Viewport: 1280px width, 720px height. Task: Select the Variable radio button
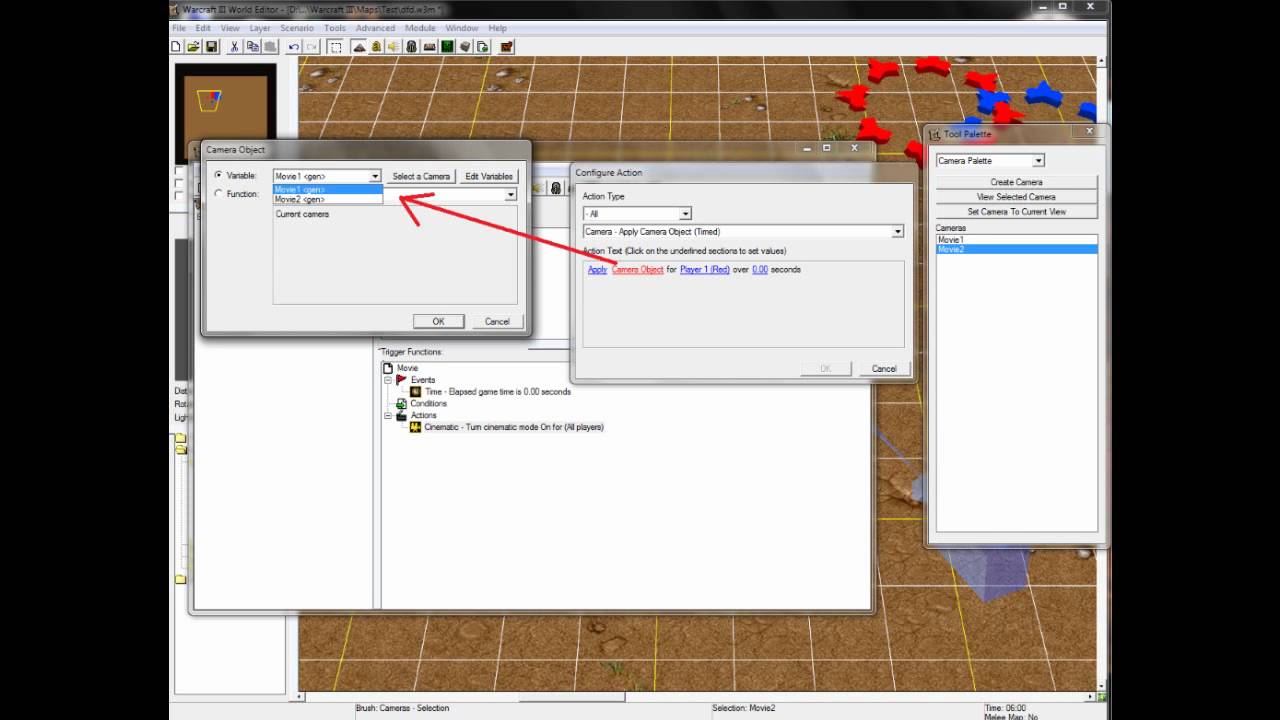[x=218, y=176]
